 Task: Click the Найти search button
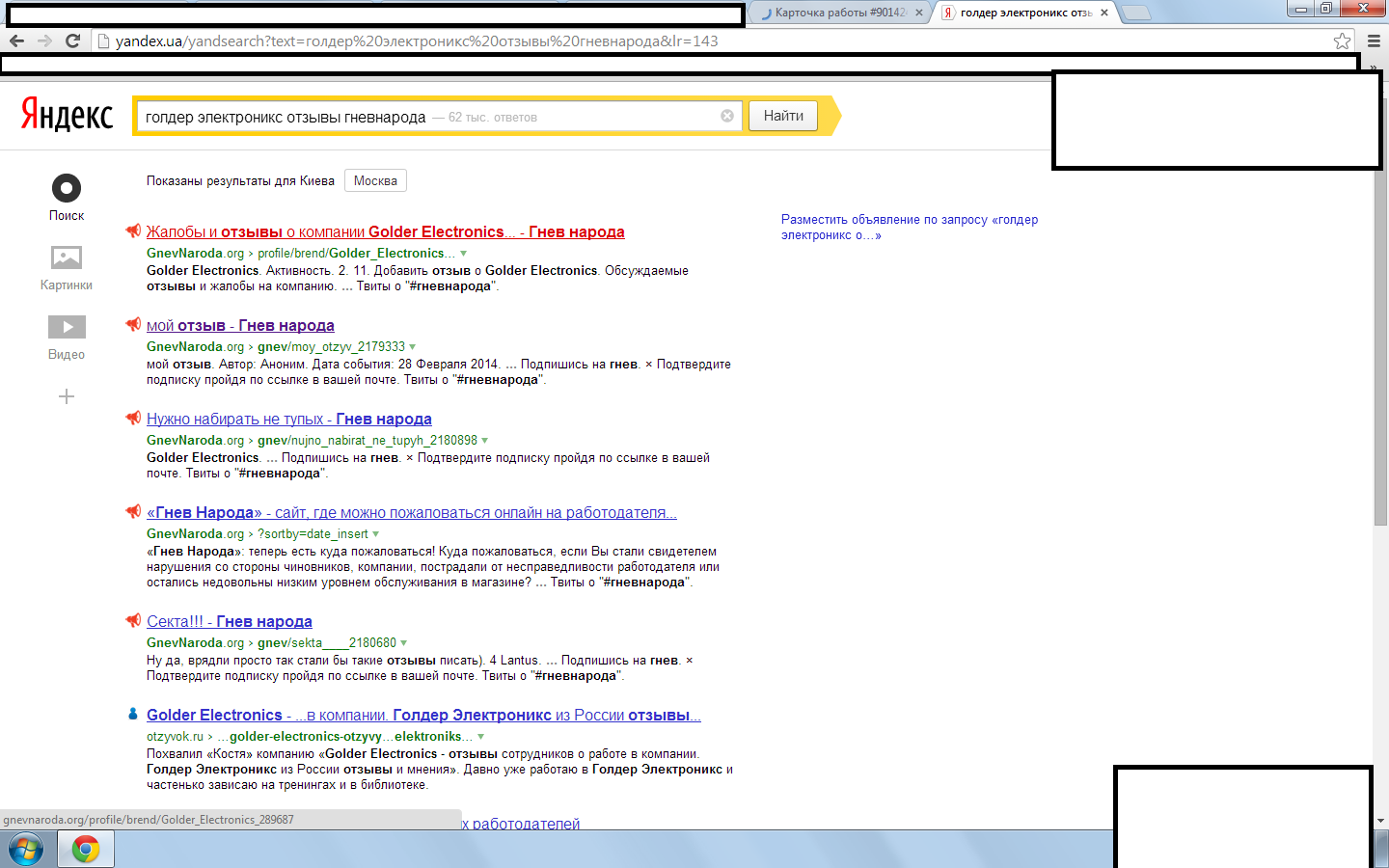pyautogui.click(x=783, y=116)
